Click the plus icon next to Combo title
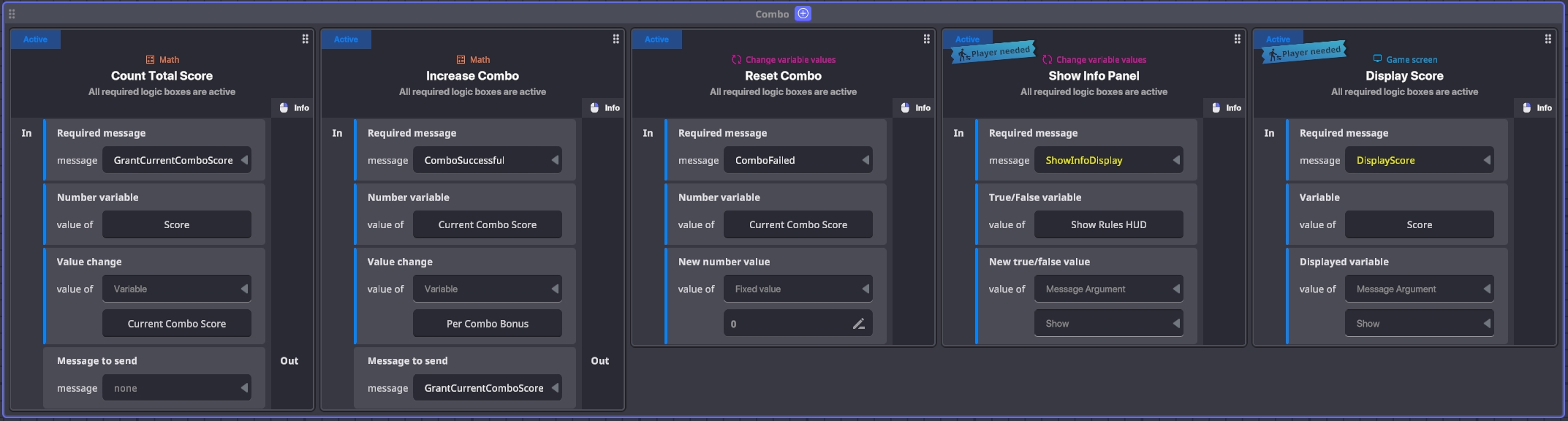 [x=803, y=14]
